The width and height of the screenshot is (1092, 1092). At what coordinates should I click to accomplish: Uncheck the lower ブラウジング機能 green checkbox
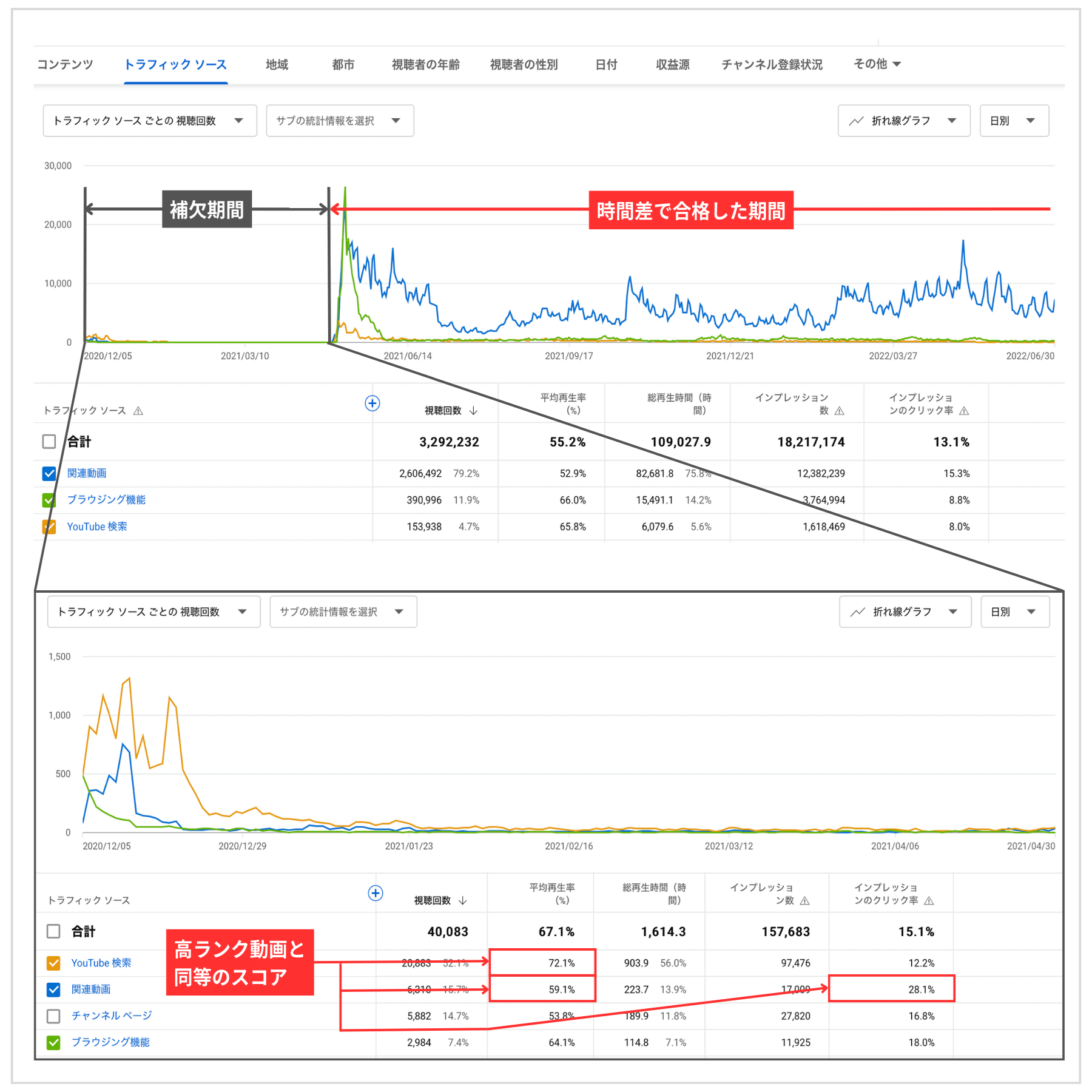point(53,1042)
